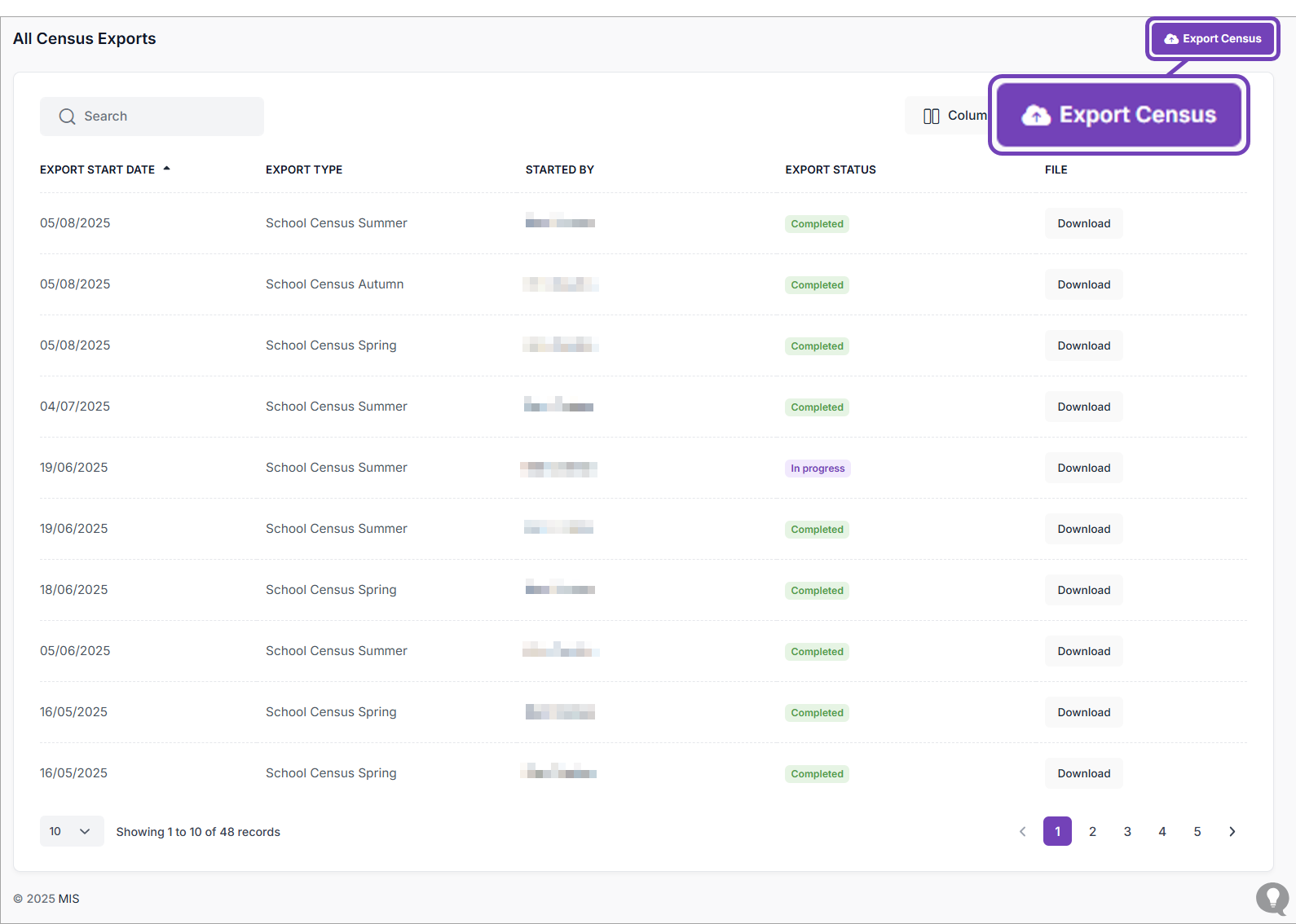Click the help lightbulb icon in corner
Image resolution: width=1296 pixels, height=924 pixels.
1272,898
